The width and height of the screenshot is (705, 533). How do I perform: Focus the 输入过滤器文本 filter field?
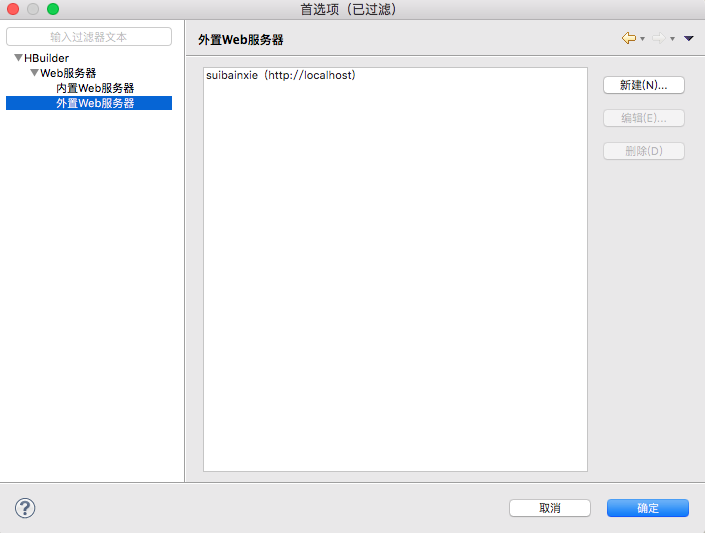[89, 36]
